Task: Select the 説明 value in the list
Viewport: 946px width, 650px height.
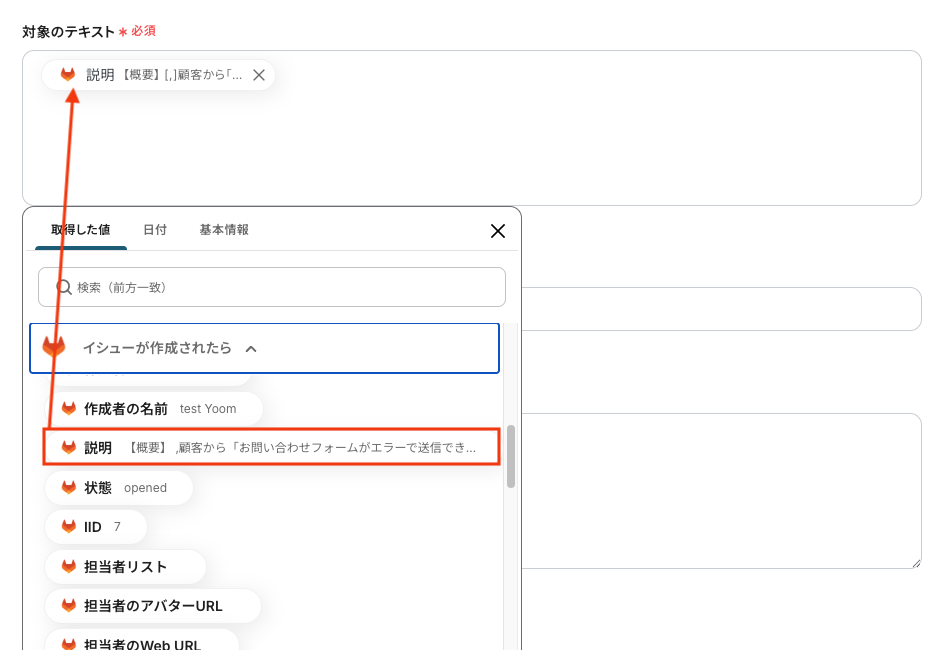Action: pyautogui.click(x=271, y=447)
